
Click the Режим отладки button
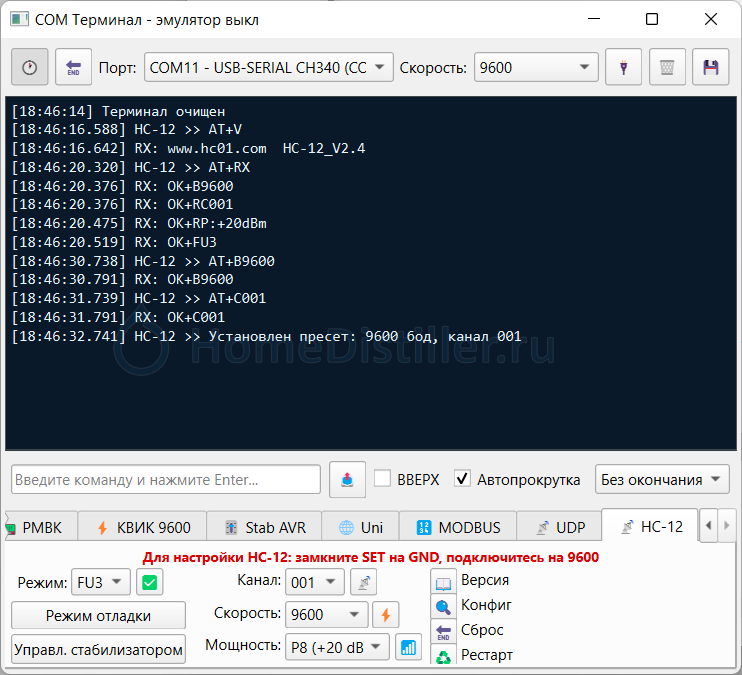point(99,616)
